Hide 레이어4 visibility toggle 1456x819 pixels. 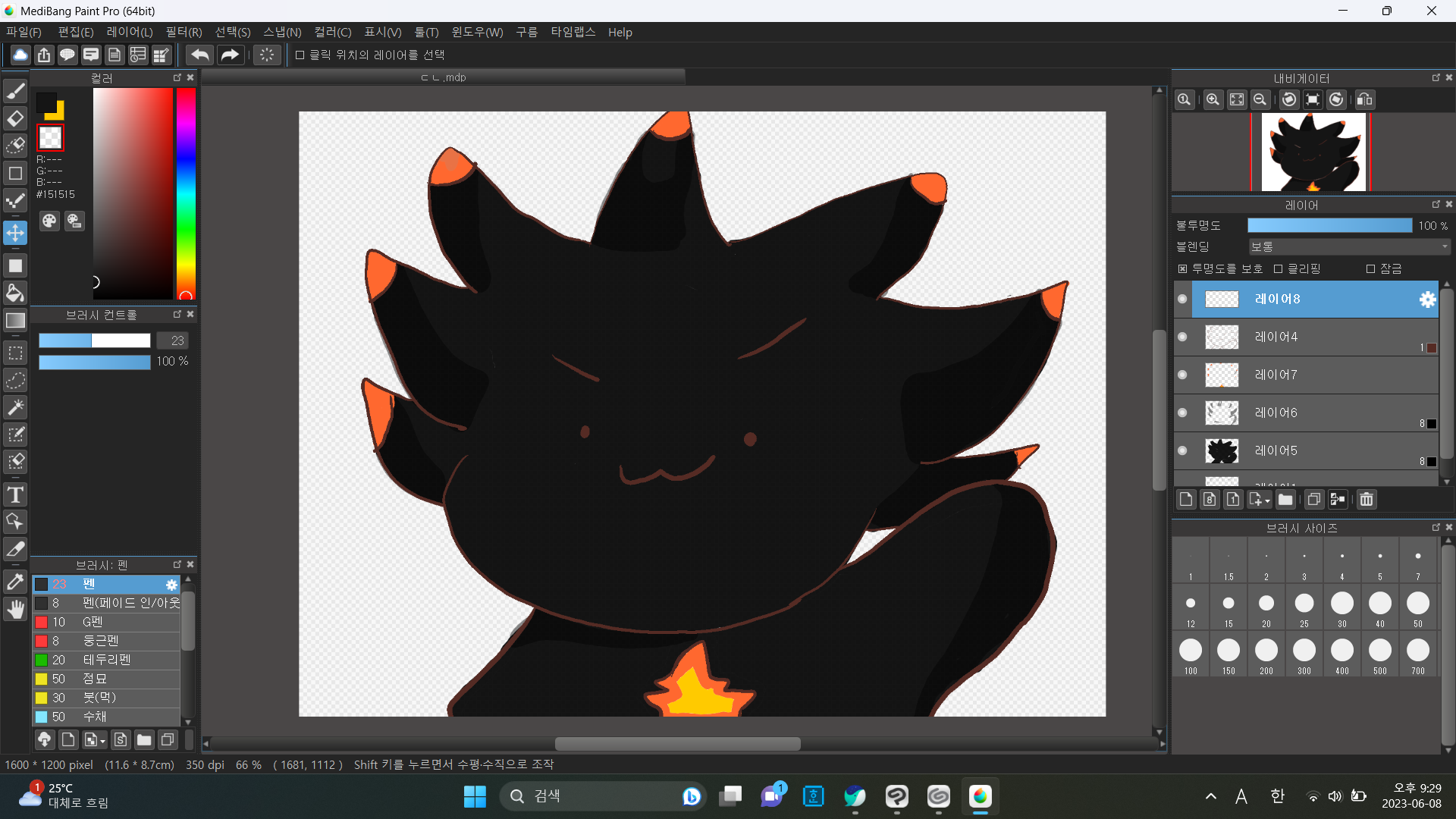(x=1182, y=337)
